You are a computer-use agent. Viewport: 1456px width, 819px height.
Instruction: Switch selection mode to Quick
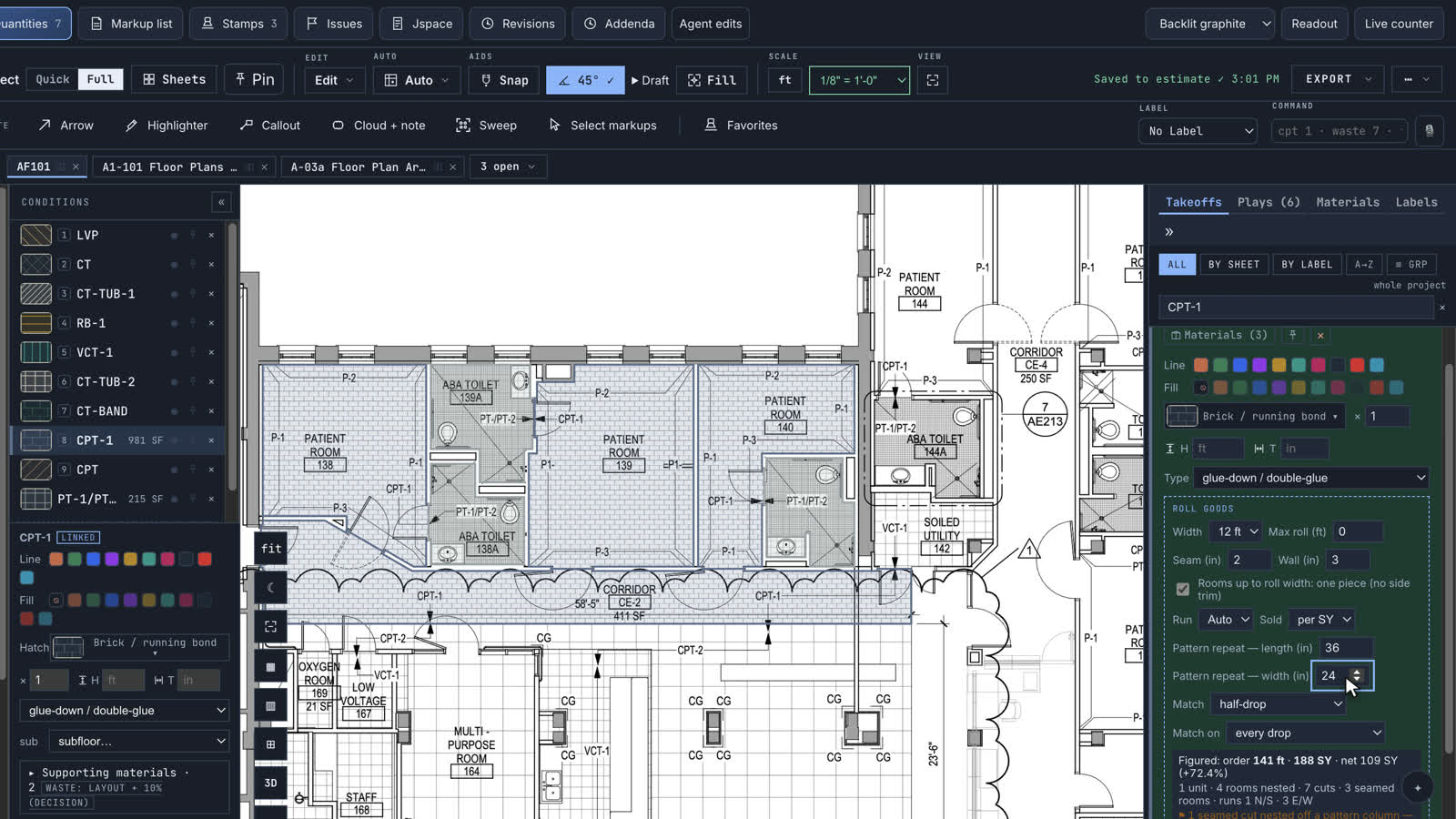[52, 79]
